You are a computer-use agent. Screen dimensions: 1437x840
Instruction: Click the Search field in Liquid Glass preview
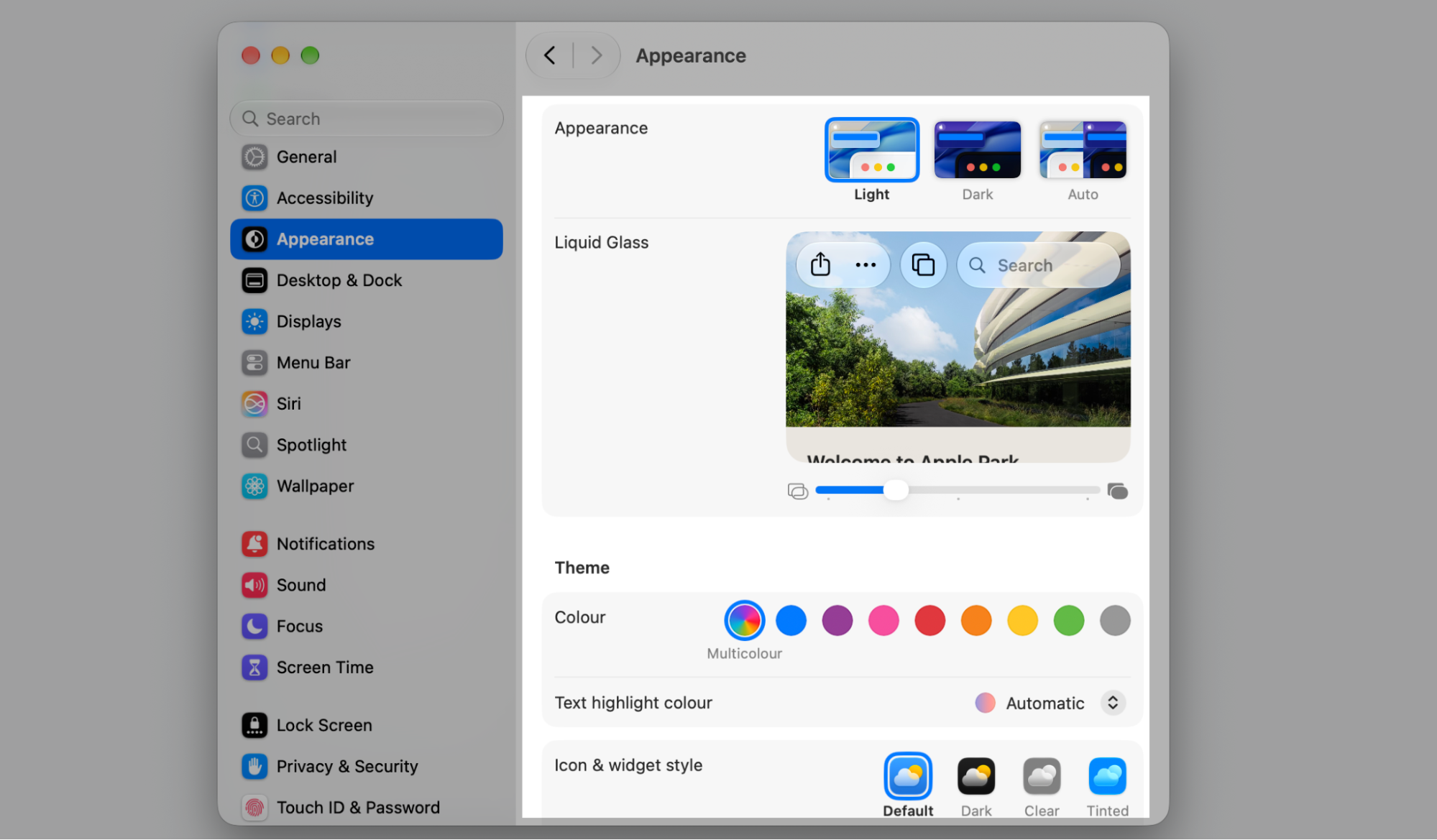(1038, 265)
